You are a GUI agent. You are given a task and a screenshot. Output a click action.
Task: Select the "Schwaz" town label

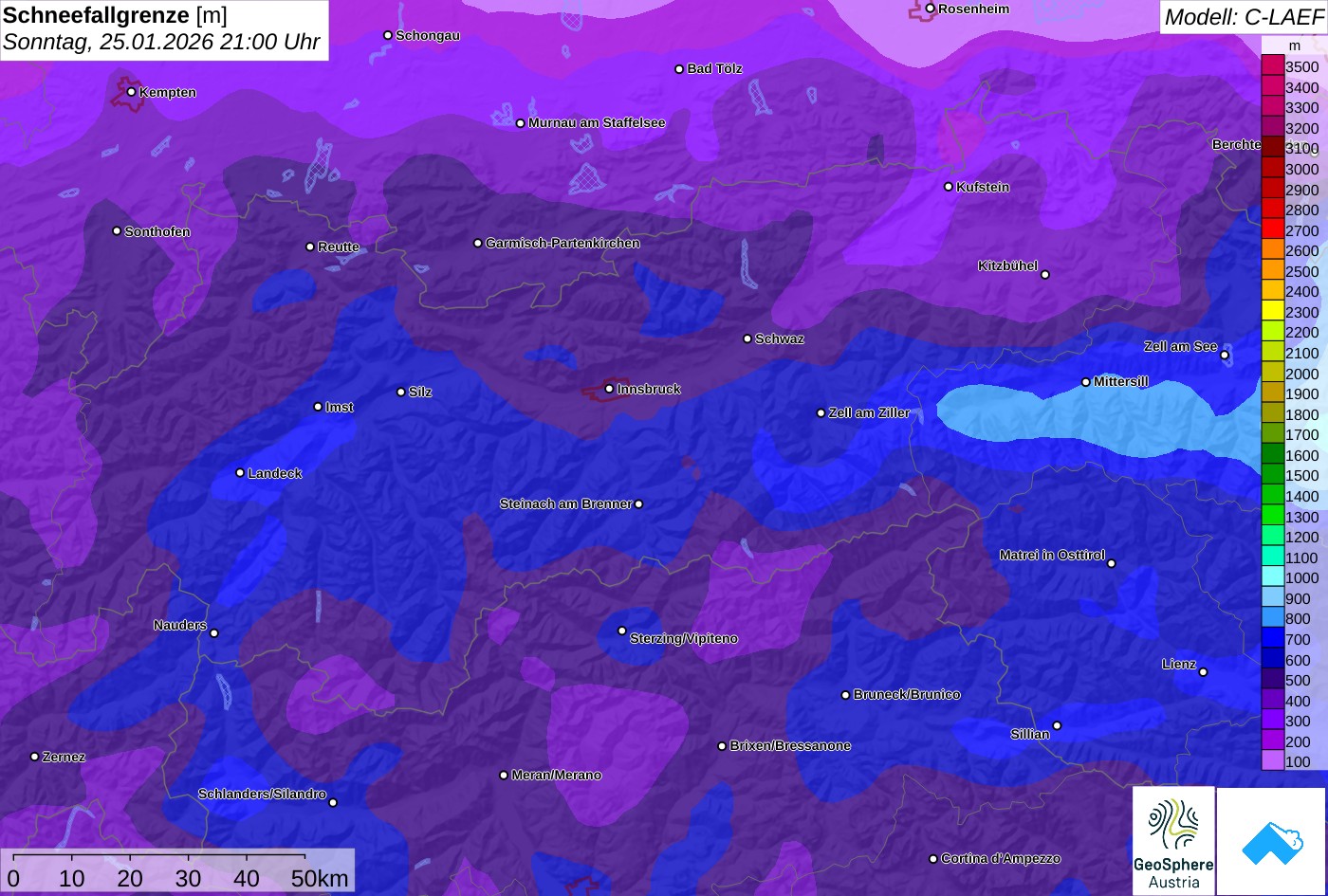coord(780,339)
